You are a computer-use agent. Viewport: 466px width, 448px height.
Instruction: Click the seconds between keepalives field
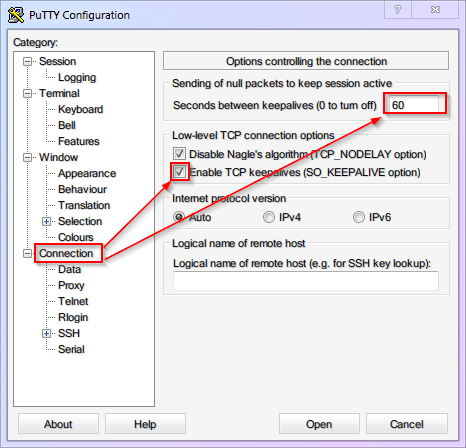(x=414, y=105)
